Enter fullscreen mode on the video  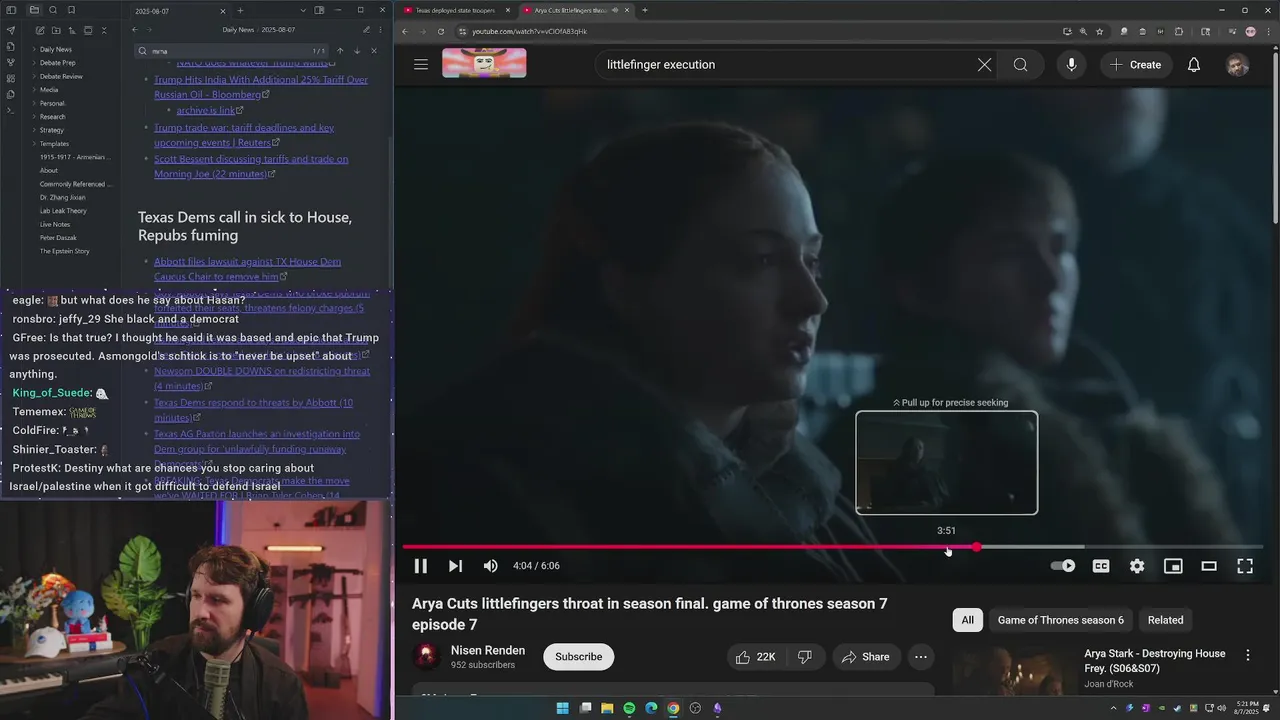coord(1245,566)
